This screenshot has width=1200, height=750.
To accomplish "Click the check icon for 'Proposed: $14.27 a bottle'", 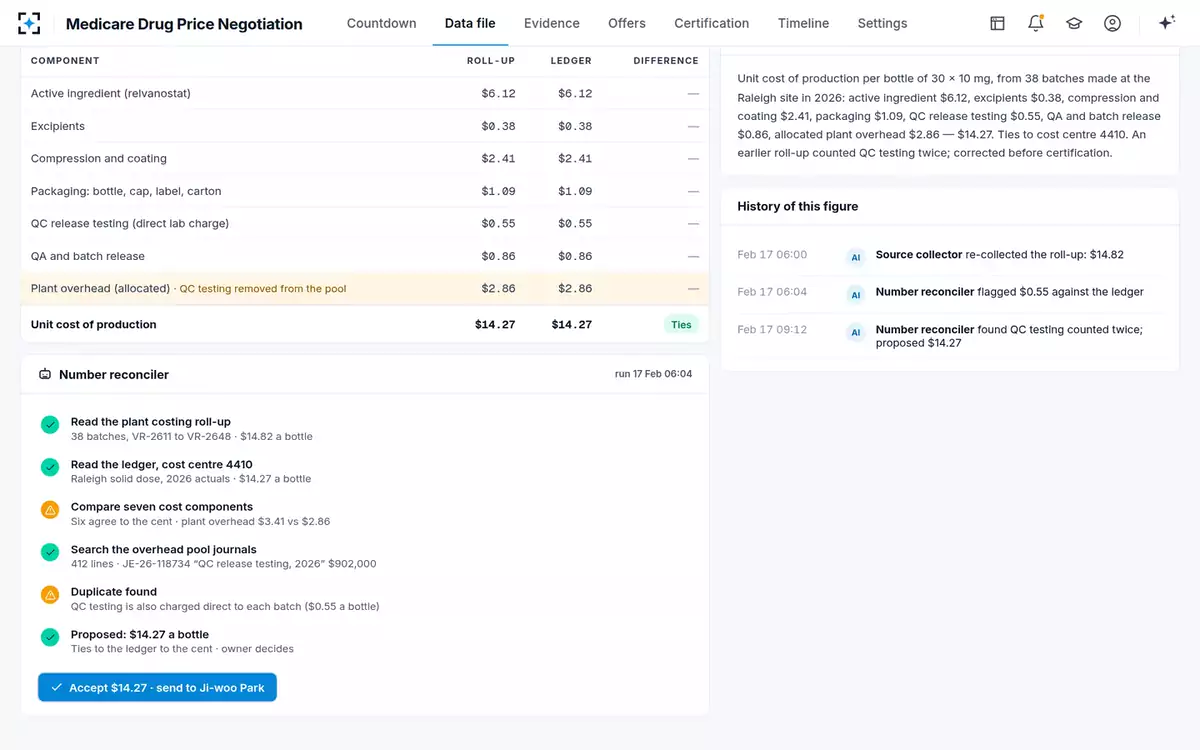I will 50,637.
